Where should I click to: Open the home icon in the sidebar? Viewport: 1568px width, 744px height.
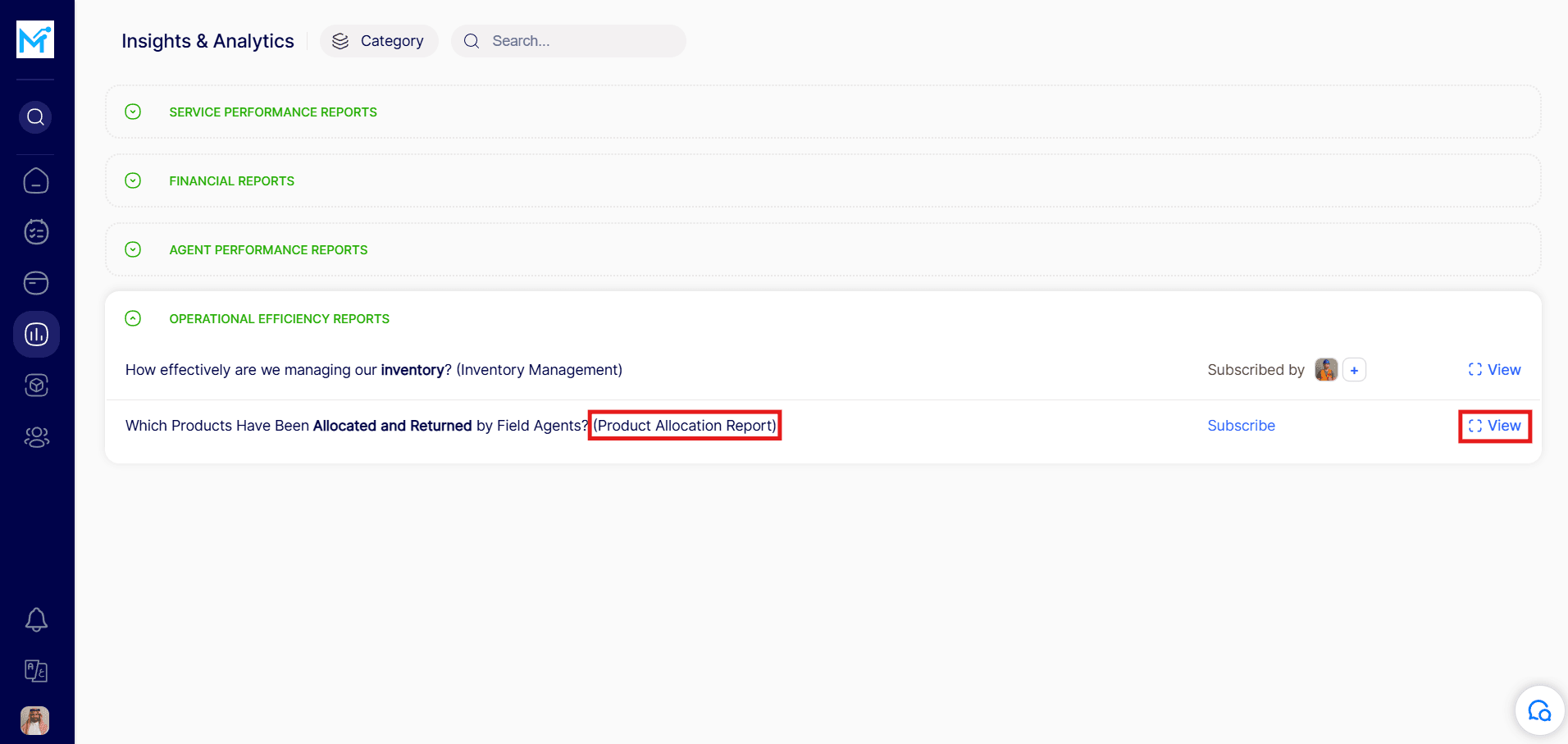(36, 180)
